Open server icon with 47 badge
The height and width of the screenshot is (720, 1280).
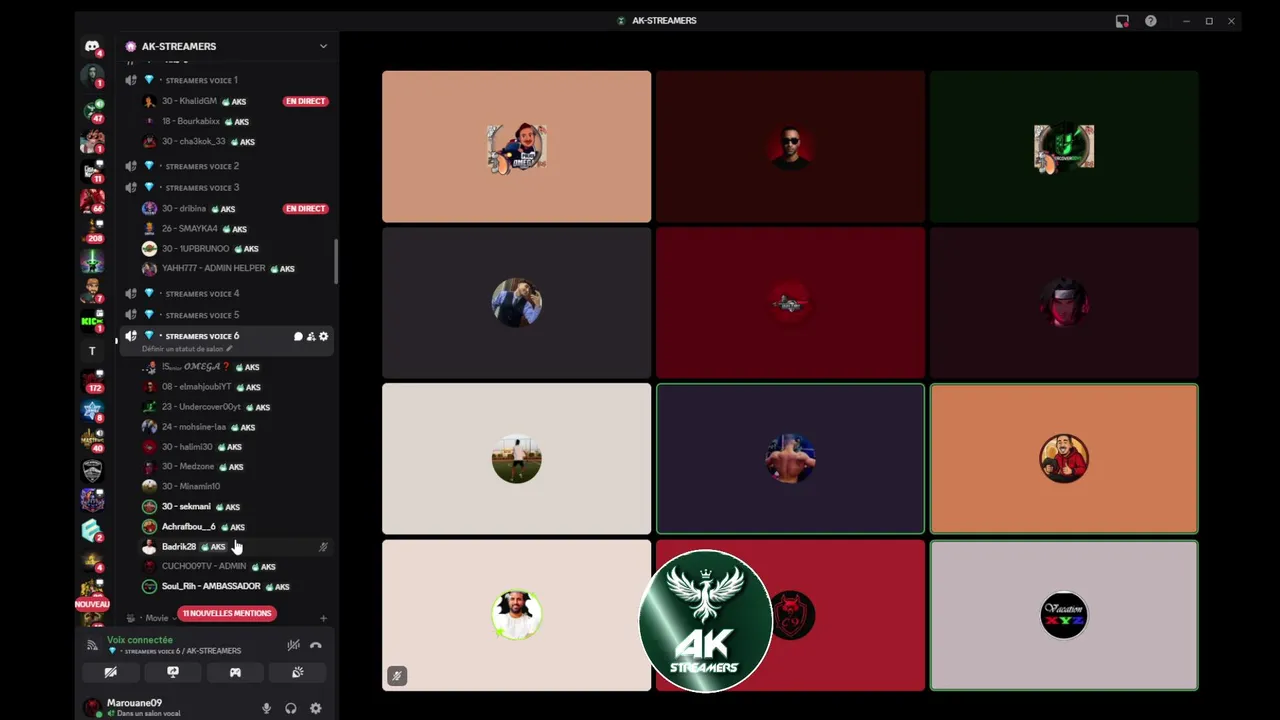92,110
